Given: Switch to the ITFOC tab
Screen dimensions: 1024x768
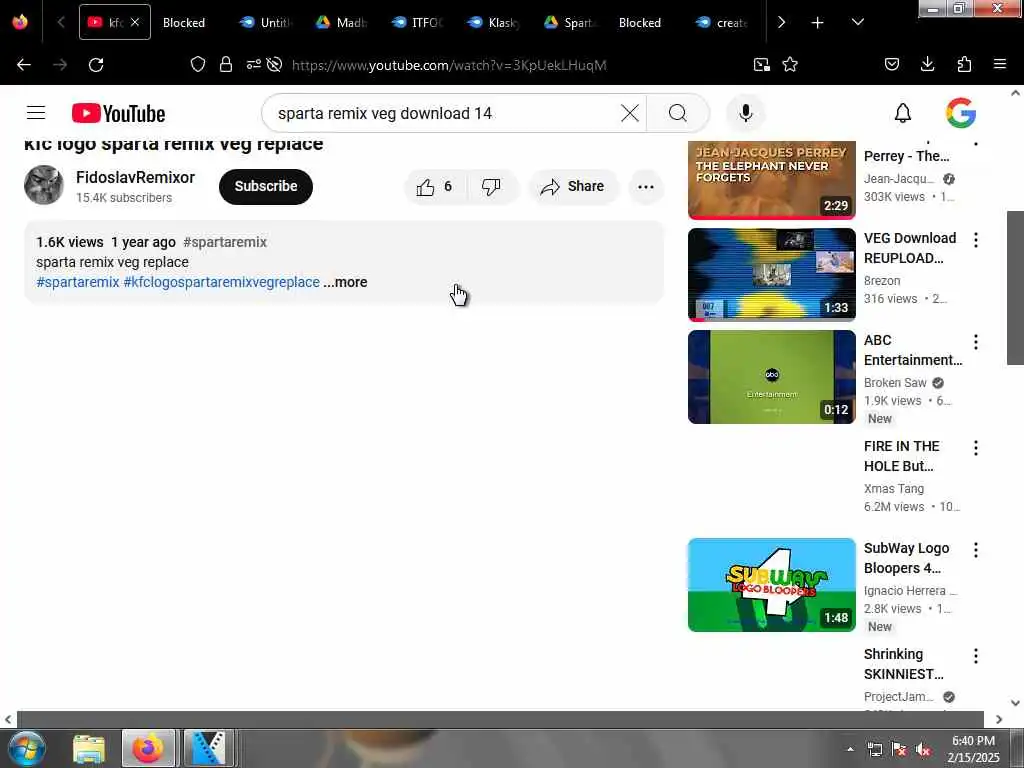Looking at the screenshot, I should 417,23.
